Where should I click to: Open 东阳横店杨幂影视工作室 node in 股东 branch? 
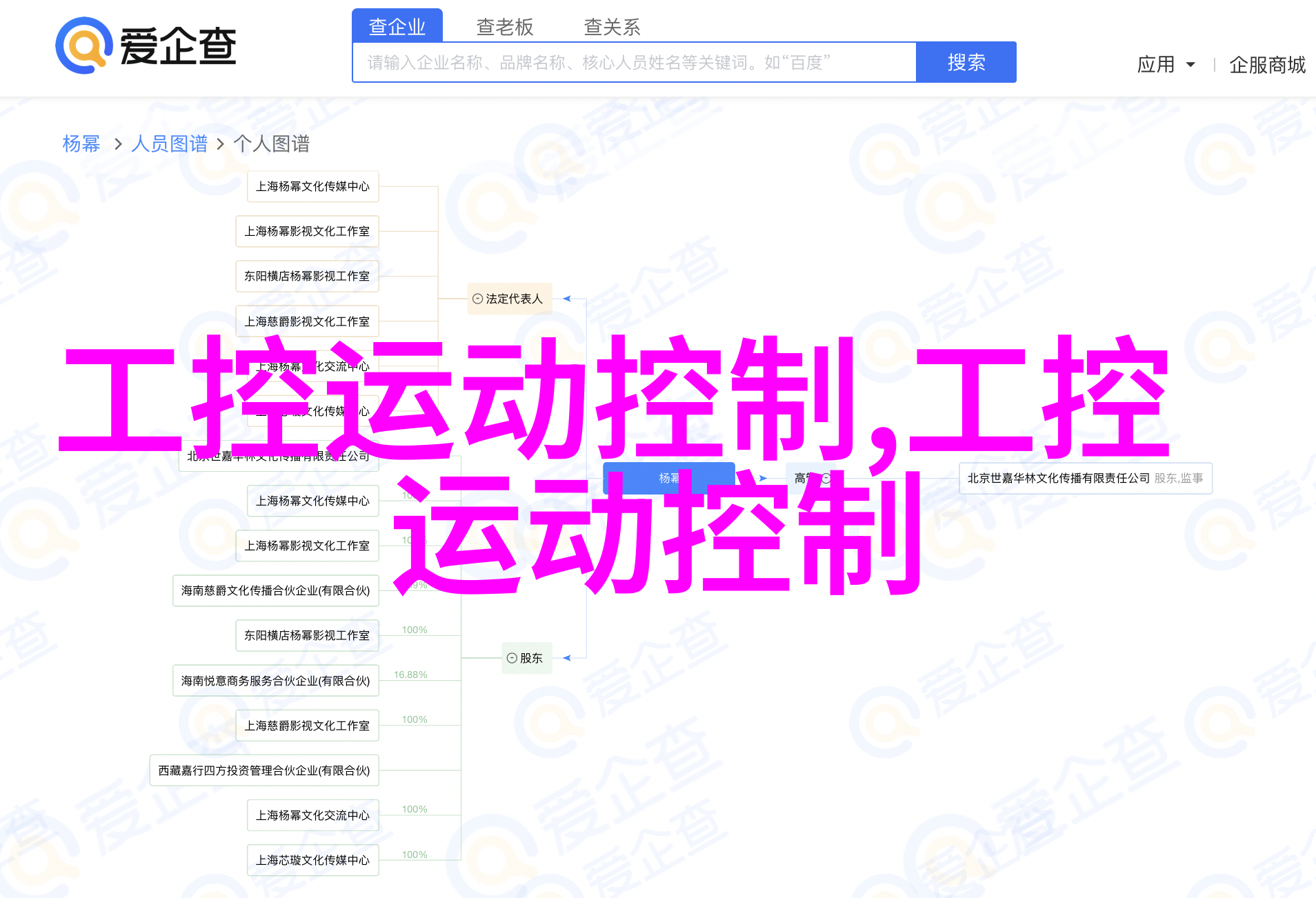(307, 635)
